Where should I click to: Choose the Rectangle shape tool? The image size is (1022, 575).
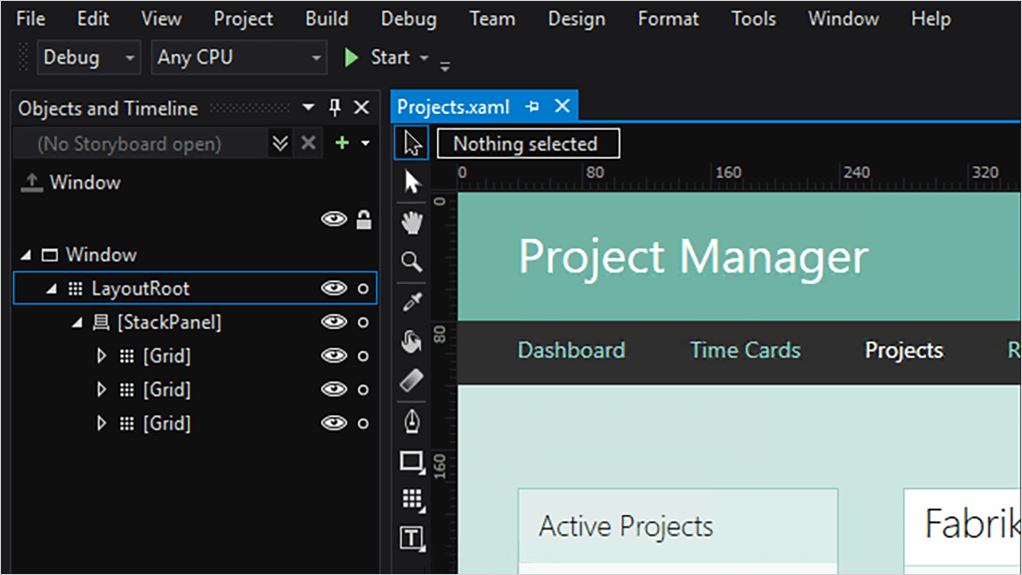412,461
